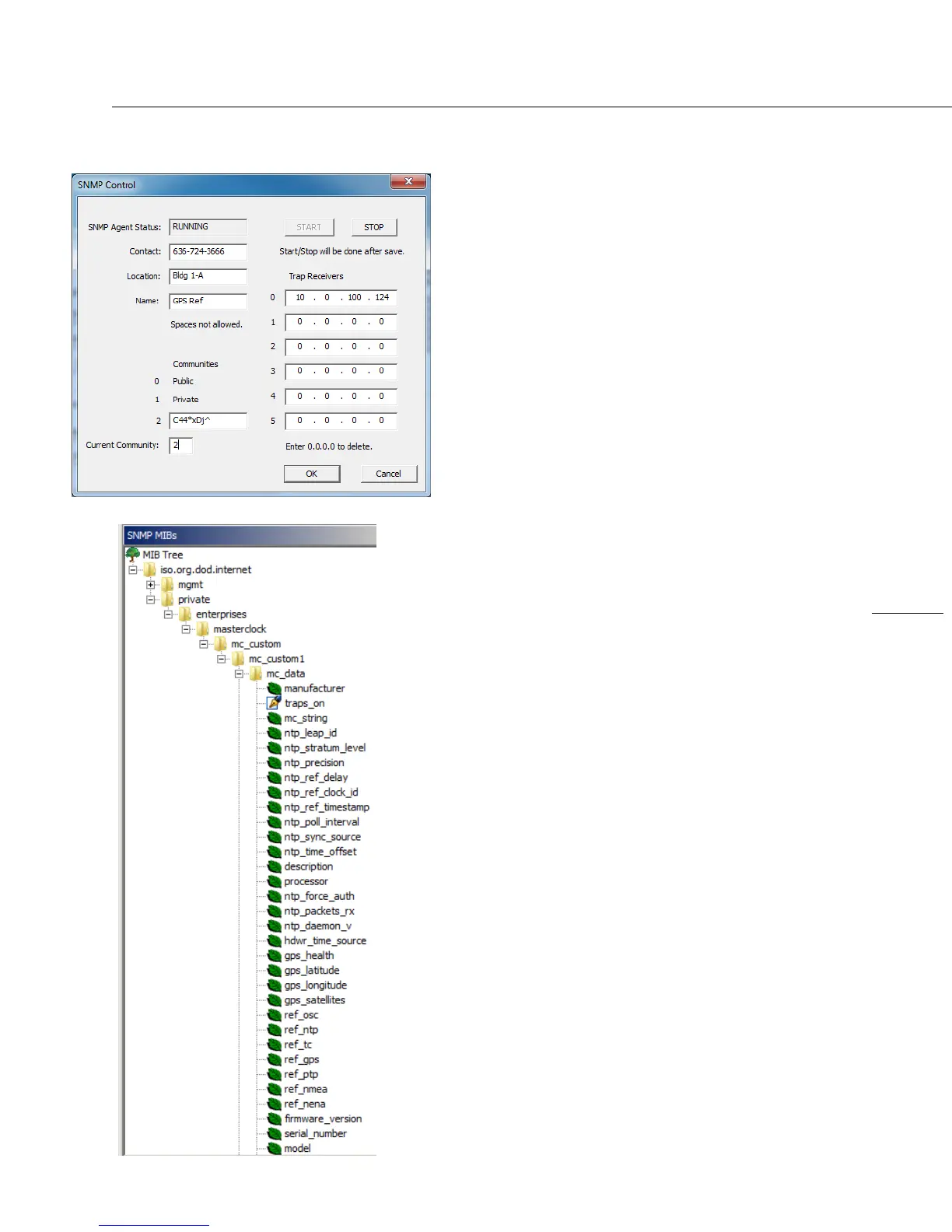Screen dimensions: 952x1232
Task: Select the gps_longitude tree item
Action: click(315, 985)
